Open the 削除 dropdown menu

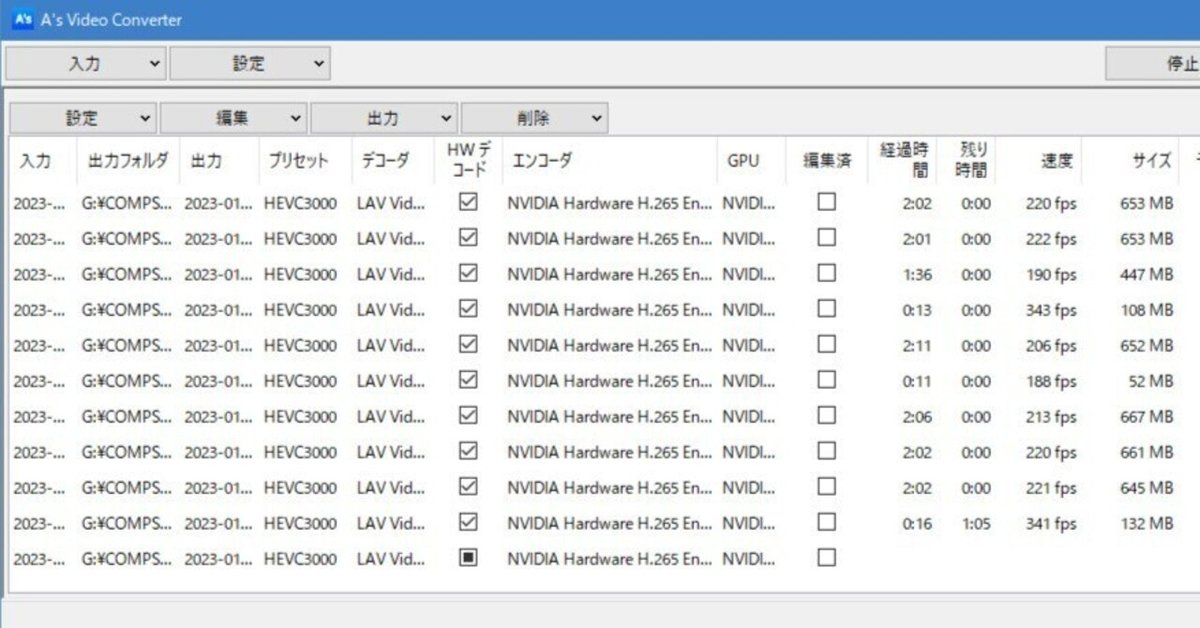pos(534,118)
